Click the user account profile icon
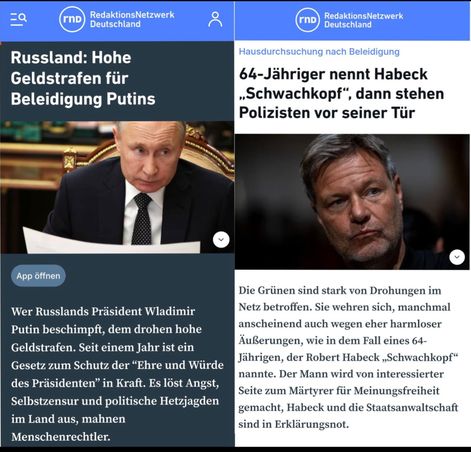The width and height of the screenshot is (471, 452). click(215, 19)
